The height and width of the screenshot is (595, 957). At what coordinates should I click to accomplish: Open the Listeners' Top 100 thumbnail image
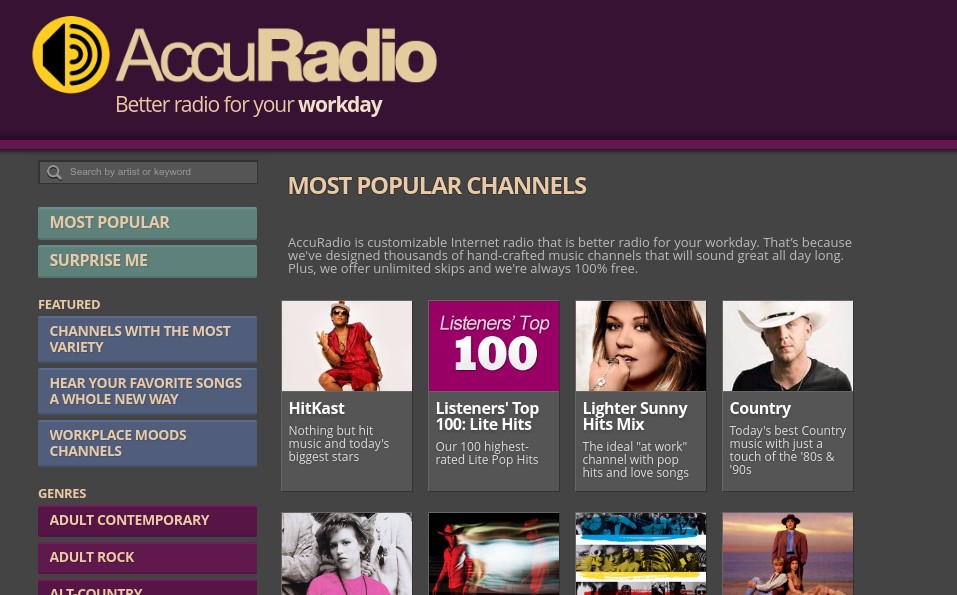[494, 345]
